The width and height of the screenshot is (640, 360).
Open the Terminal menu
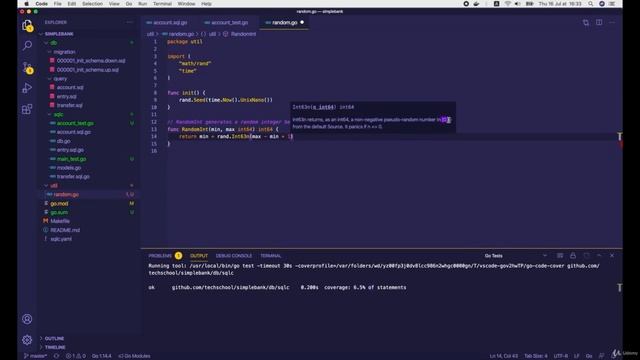tap(162, 4)
